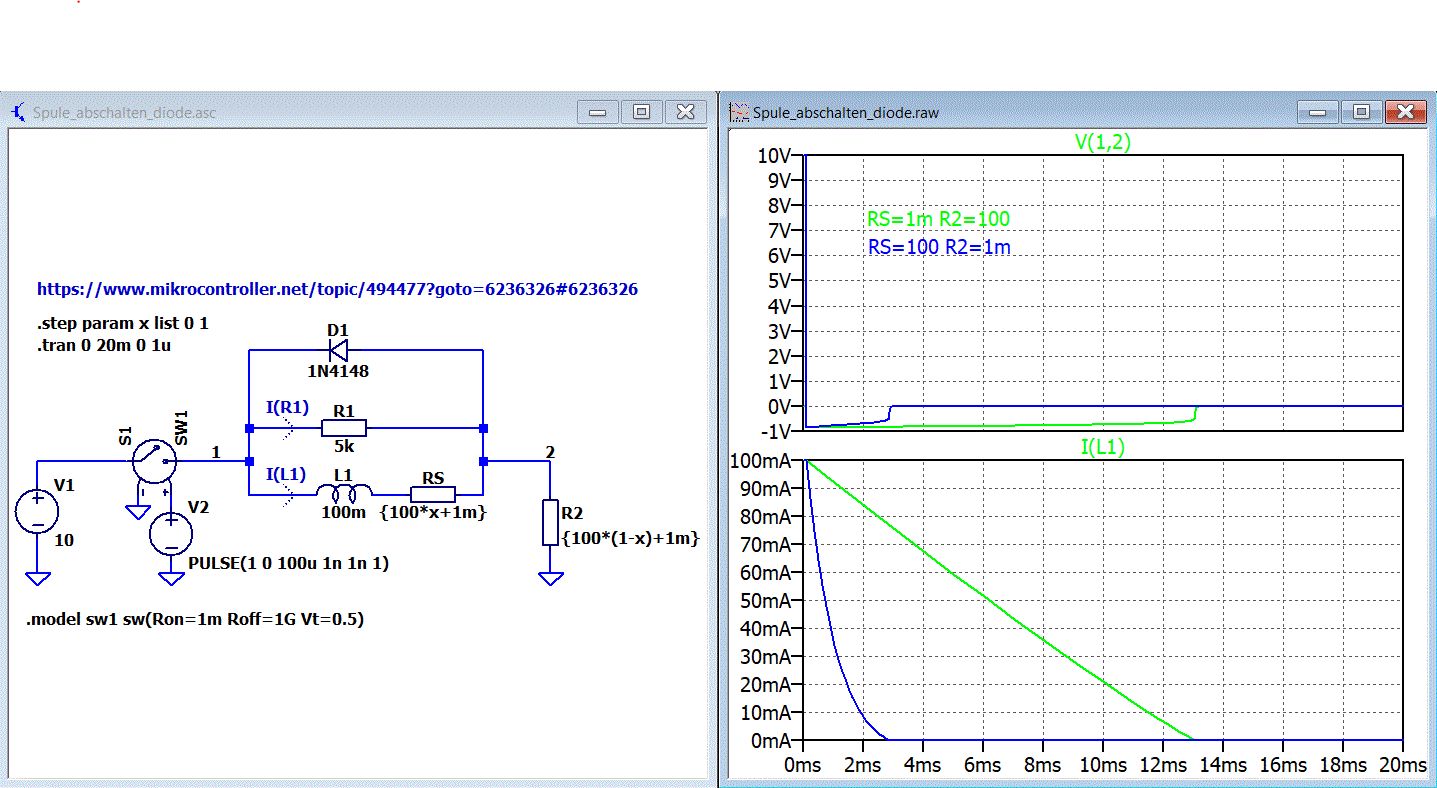The height and width of the screenshot is (788, 1437).
Task: Click the I(L1) trace label in plot
Action: point(1102,448)
